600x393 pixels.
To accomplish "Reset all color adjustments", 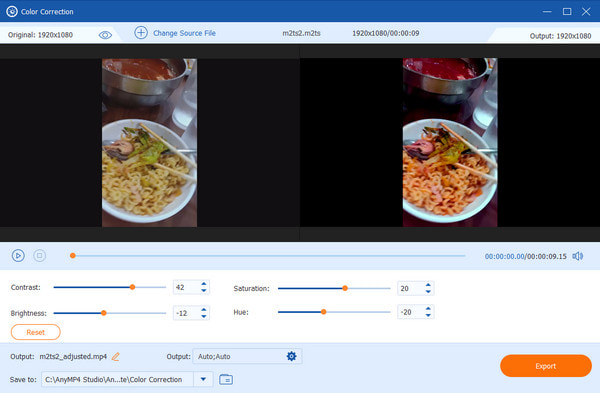I will [x=36, y=332].
